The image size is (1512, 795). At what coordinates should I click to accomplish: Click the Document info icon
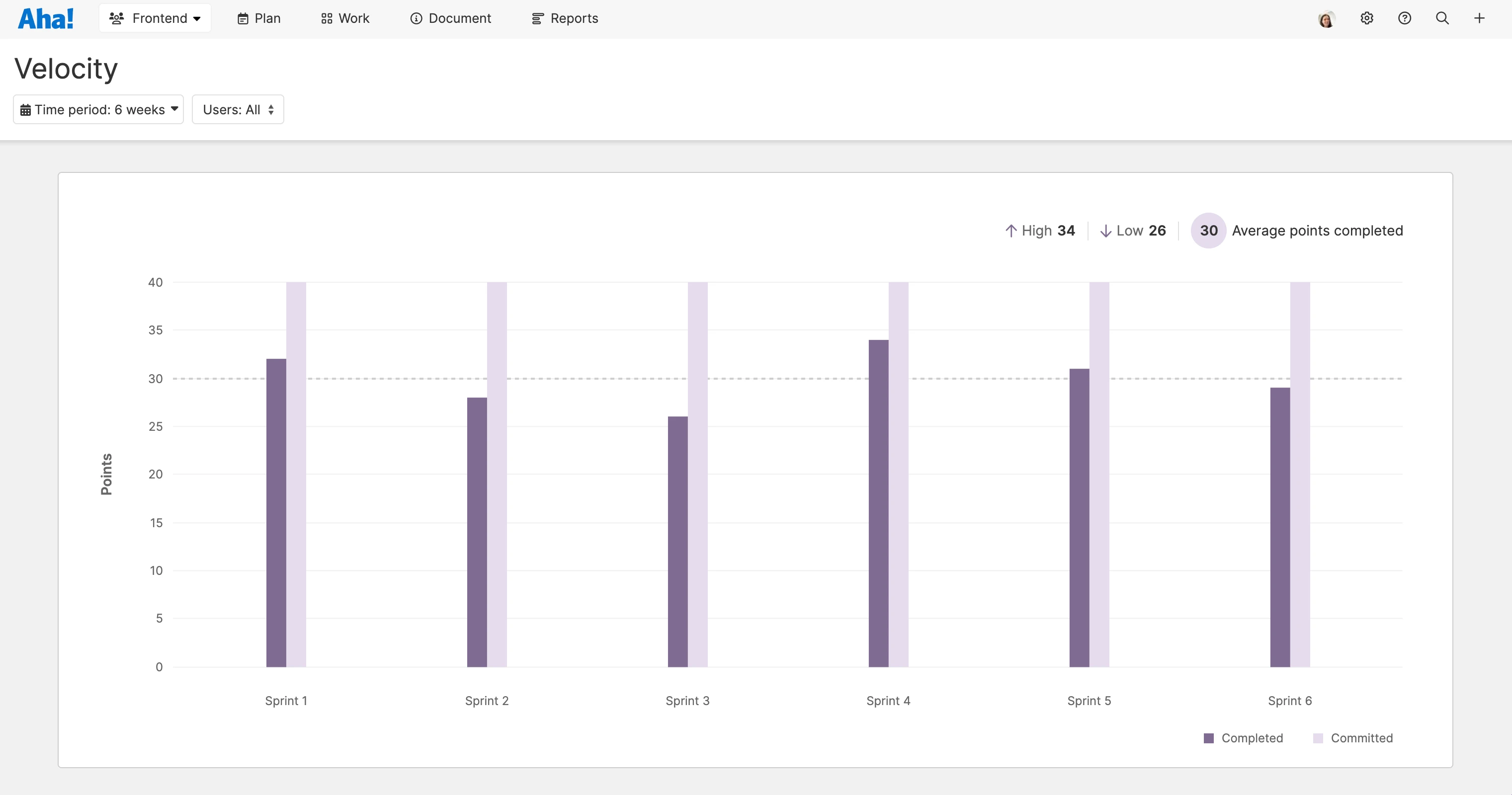[x=416, y=18]
